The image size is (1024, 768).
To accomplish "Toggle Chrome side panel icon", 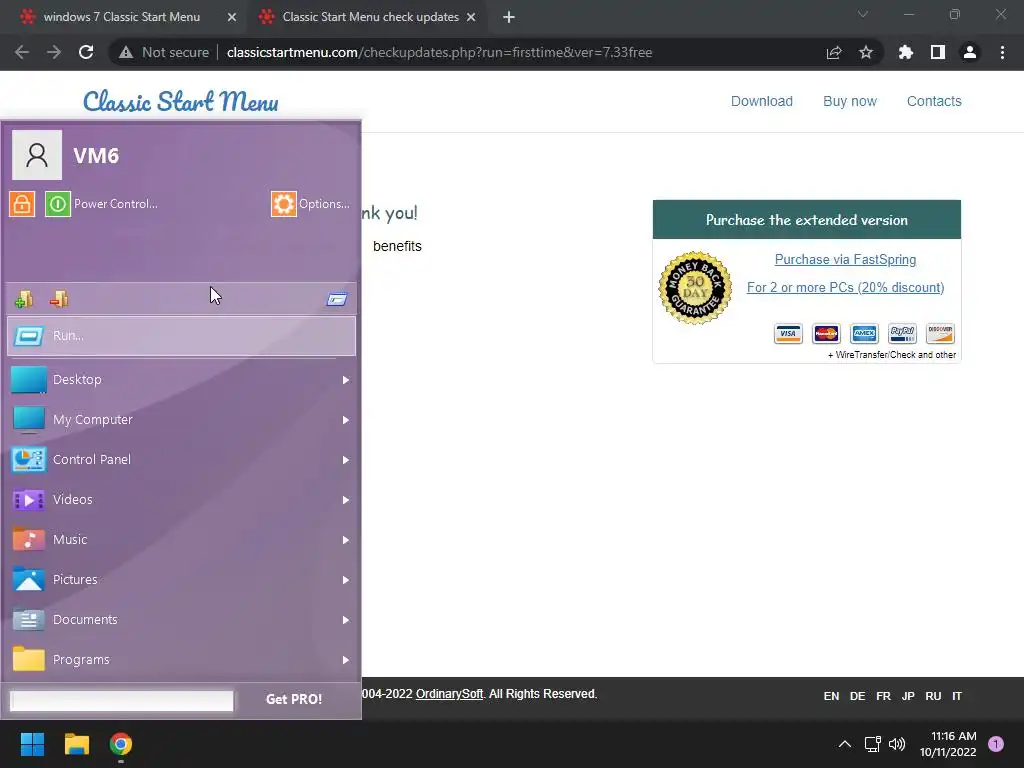I will click(938, 52).
